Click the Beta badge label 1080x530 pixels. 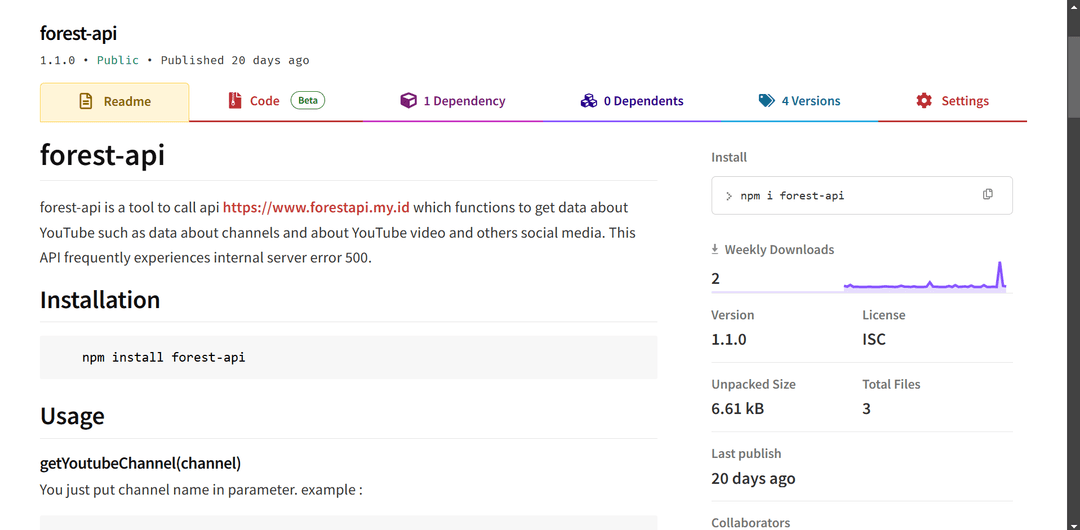pyautogui.click(x=307, y=101)
